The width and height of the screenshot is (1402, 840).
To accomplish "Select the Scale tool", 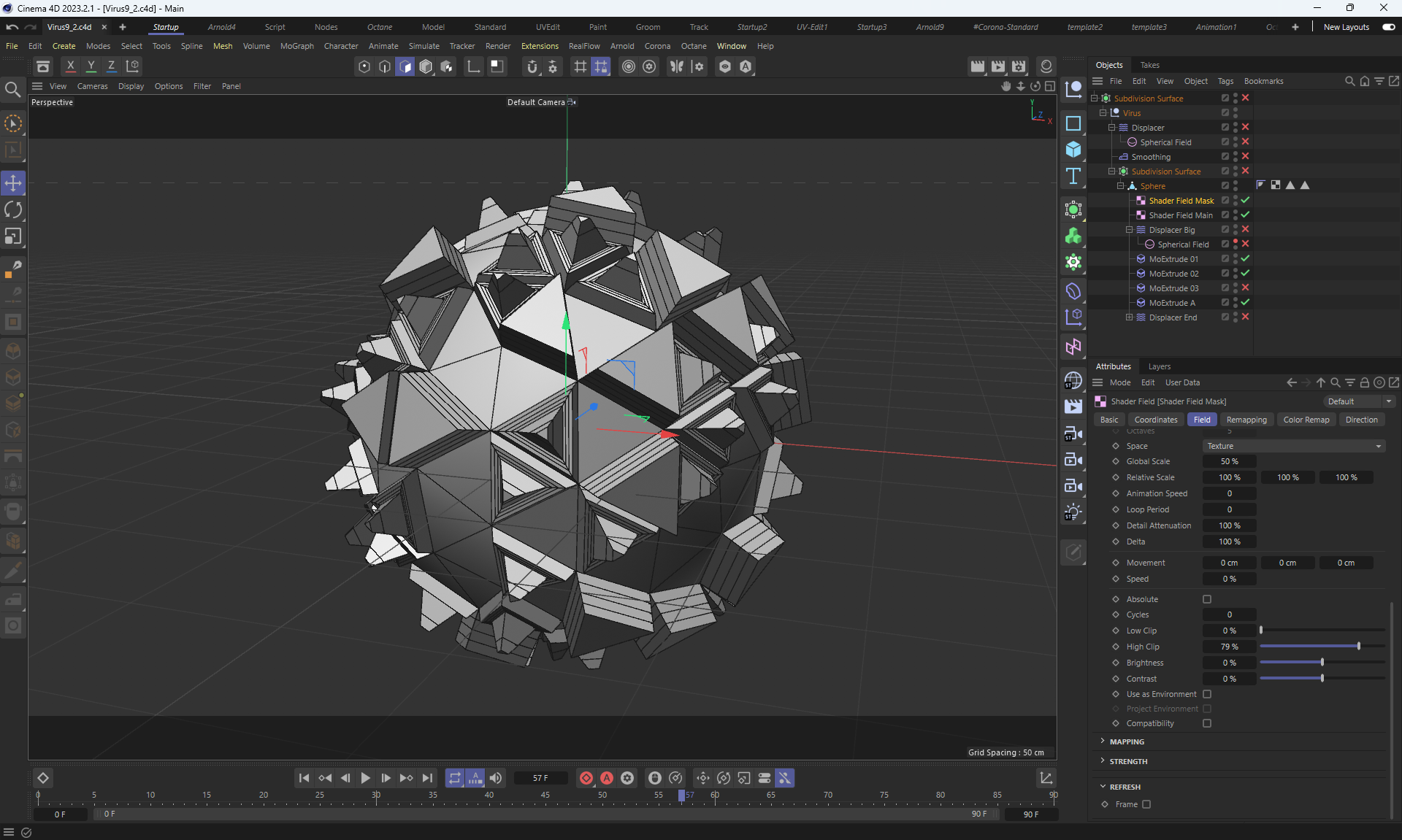I will [x=13, y=236].
